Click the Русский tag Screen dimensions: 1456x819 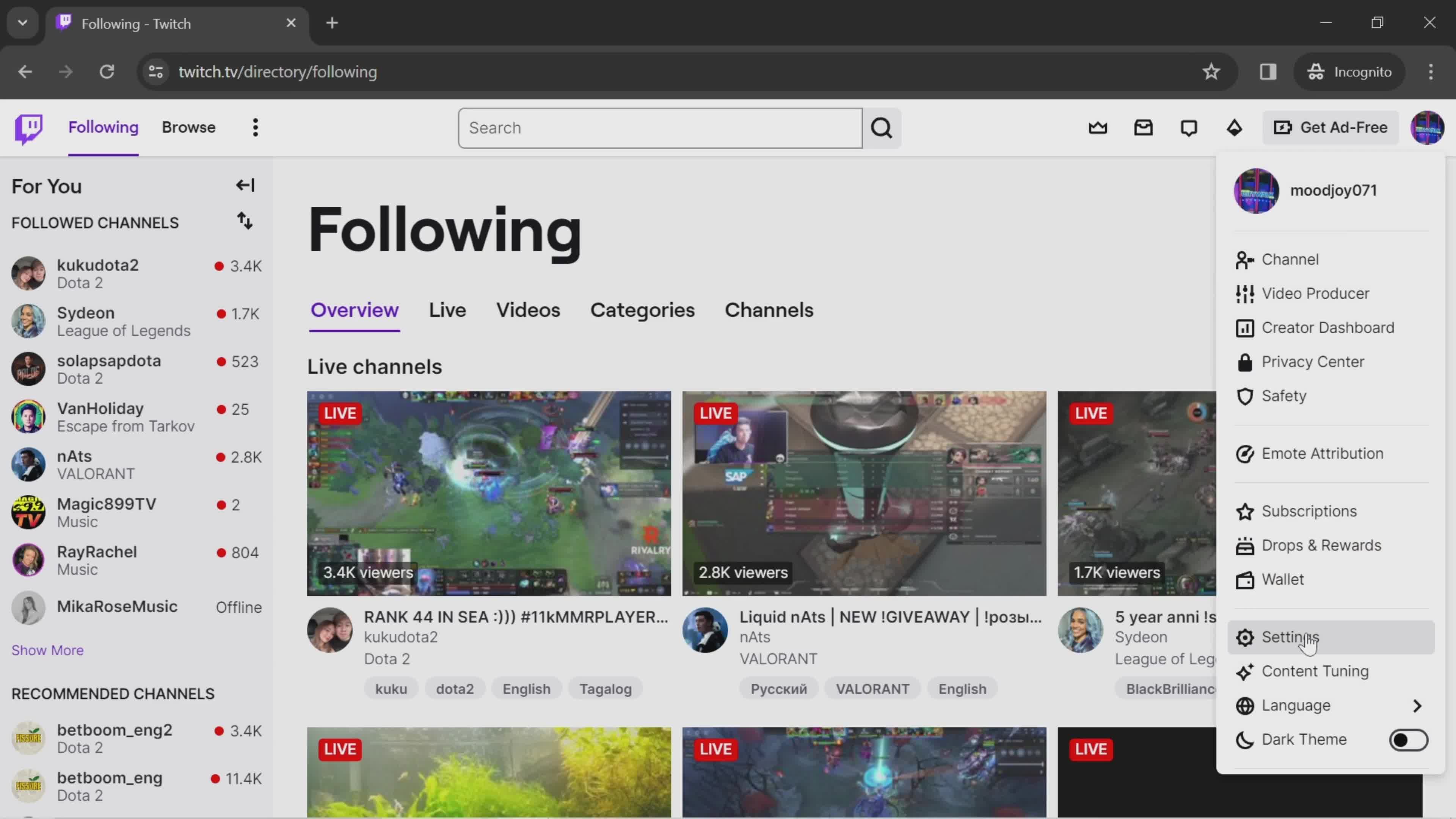(779, 689)
